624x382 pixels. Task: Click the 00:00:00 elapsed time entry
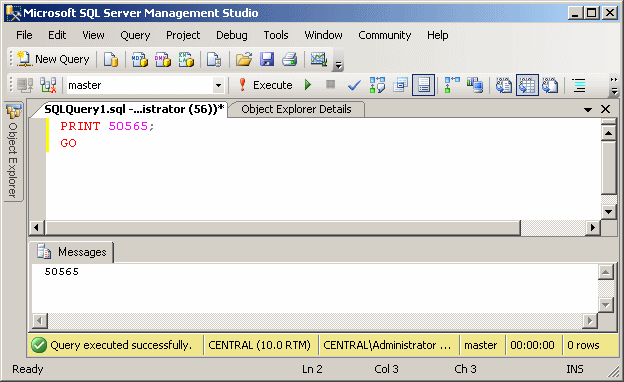click(x=532, y=345)
